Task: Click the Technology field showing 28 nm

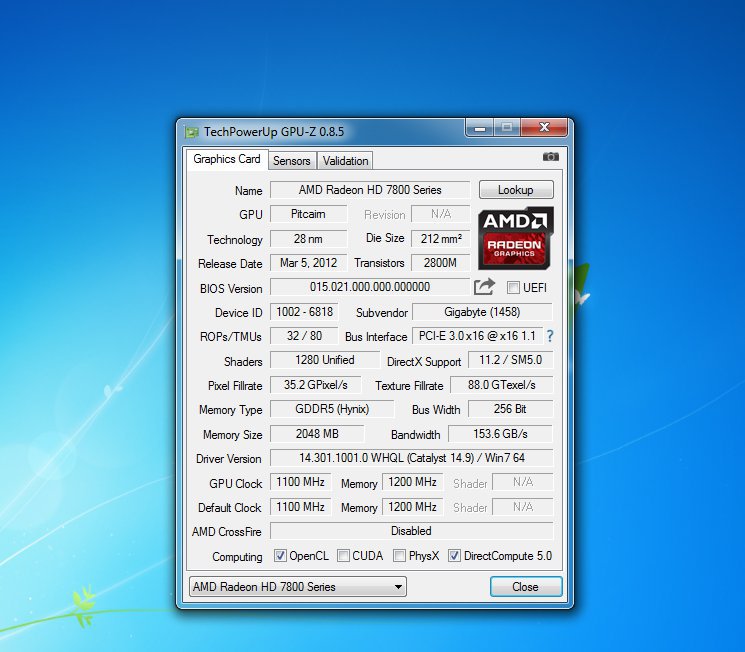Action: coord(308,239)
